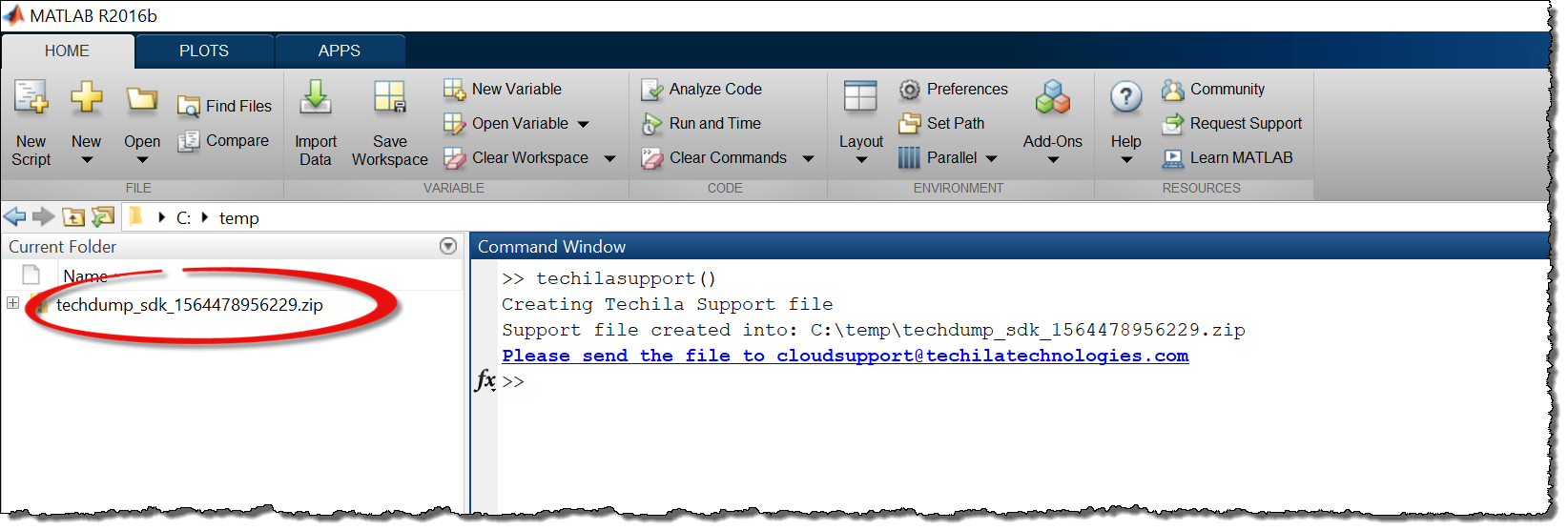1568x530 pixels.
Task: Click the New Script icon
Action: point(31,98)
